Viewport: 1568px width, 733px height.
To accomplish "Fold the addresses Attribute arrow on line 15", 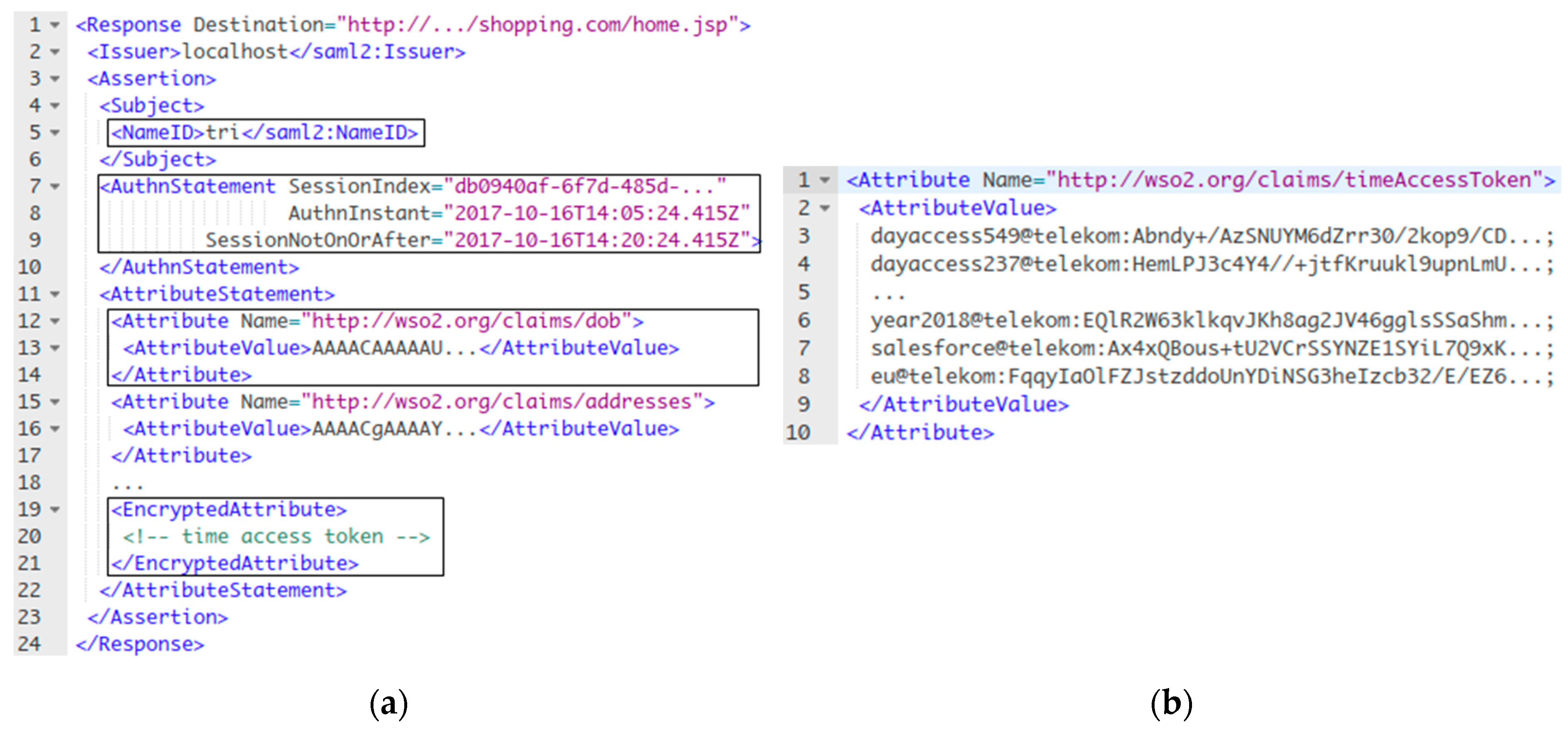I will tap(55, 402).
